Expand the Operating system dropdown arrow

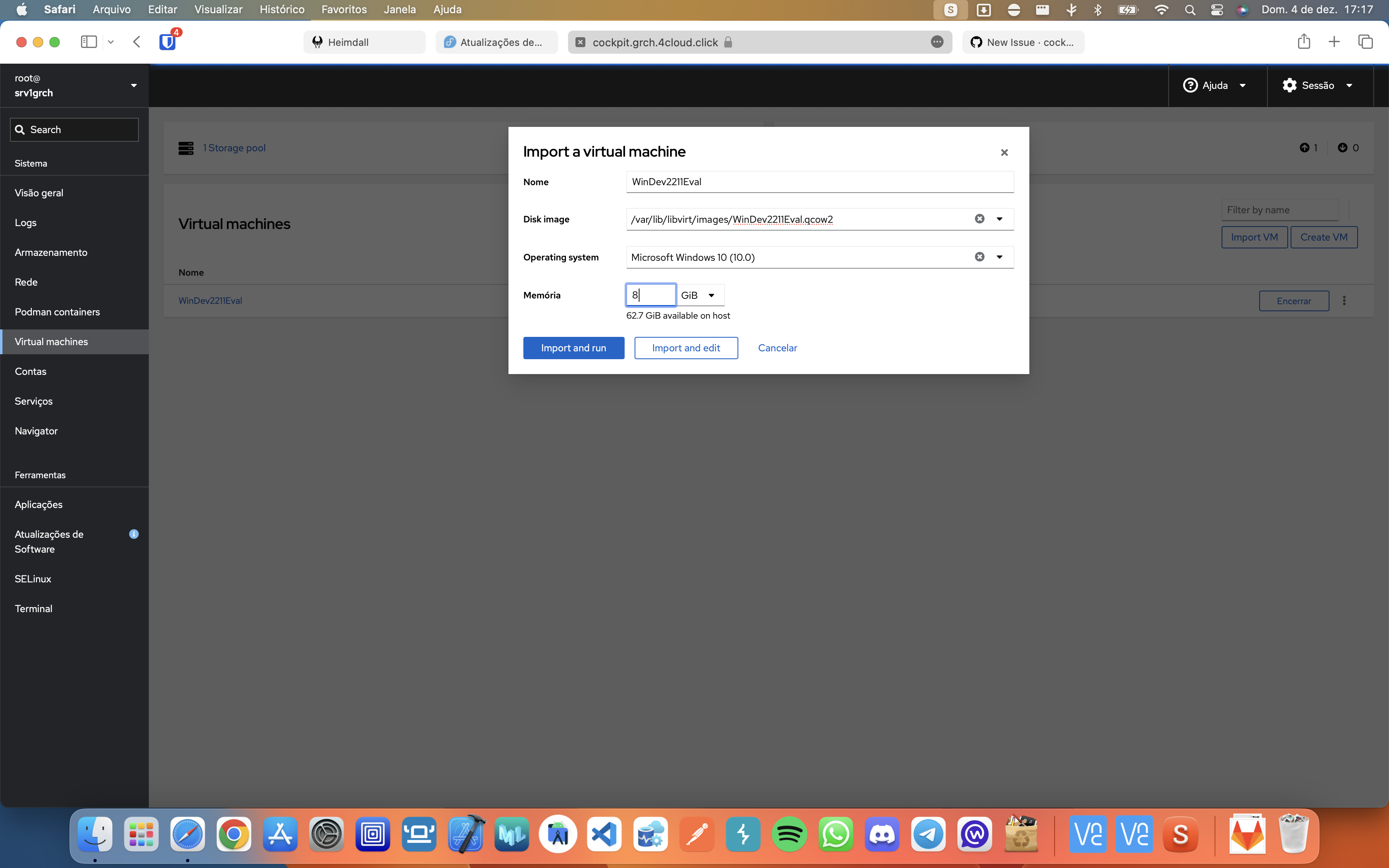click(999, 257)
